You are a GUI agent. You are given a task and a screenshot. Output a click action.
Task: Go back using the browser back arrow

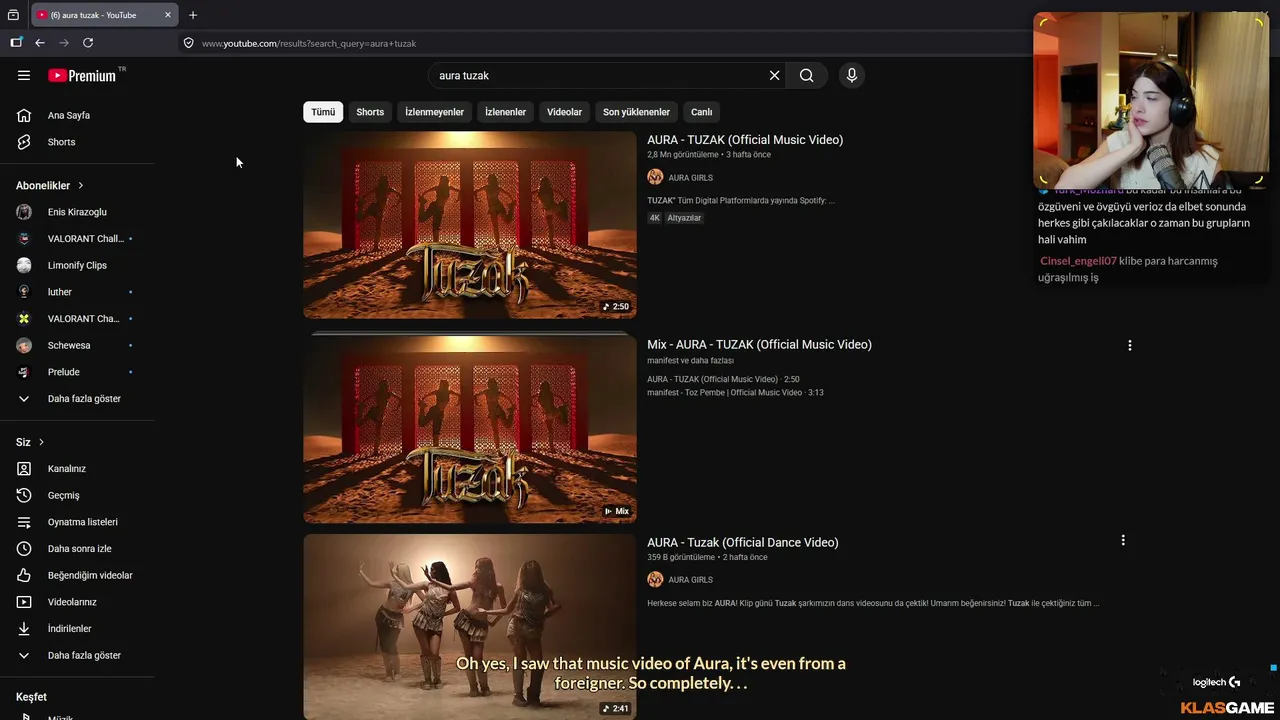click(x=40, y=43)
